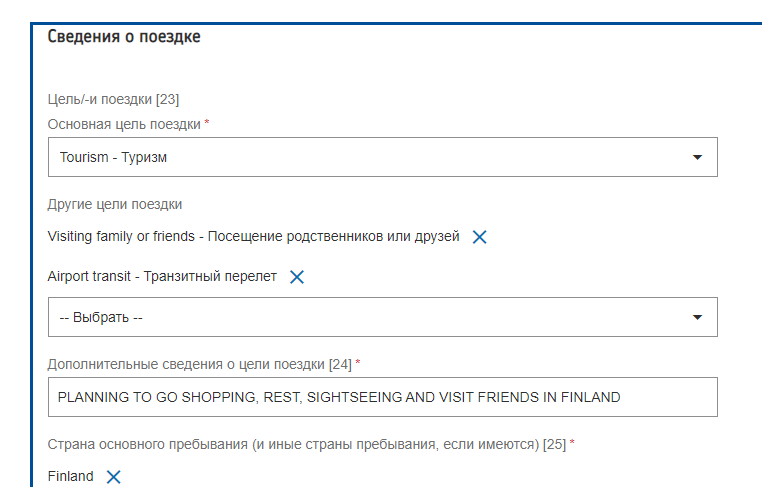Click the "Finland" country entry text

click(71, 476)
